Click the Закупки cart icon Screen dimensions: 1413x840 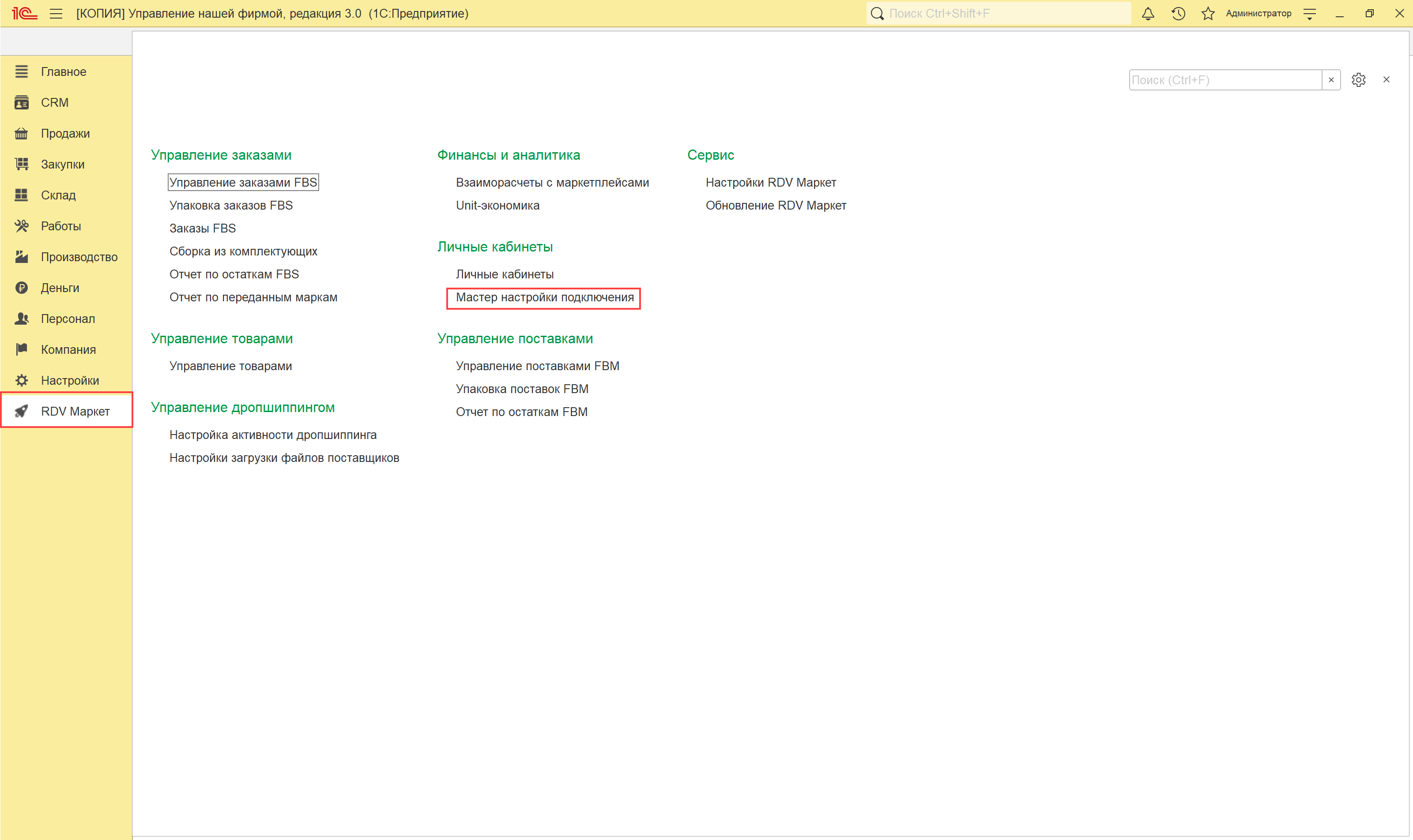click(22, 164)
